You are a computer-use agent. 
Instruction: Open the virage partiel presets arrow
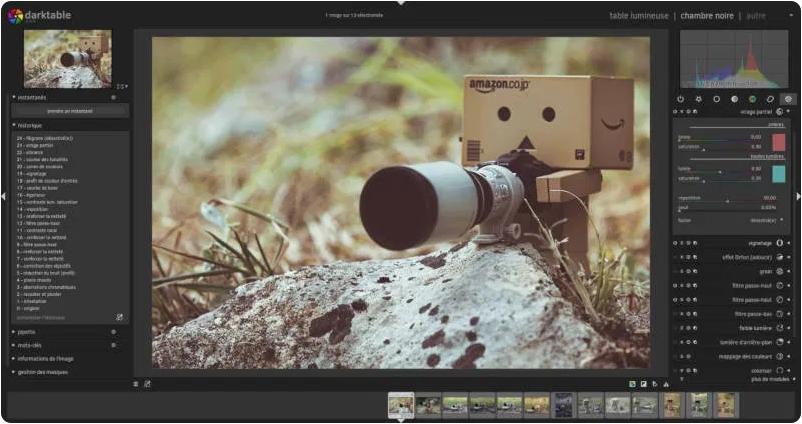(x=789, y=111)
